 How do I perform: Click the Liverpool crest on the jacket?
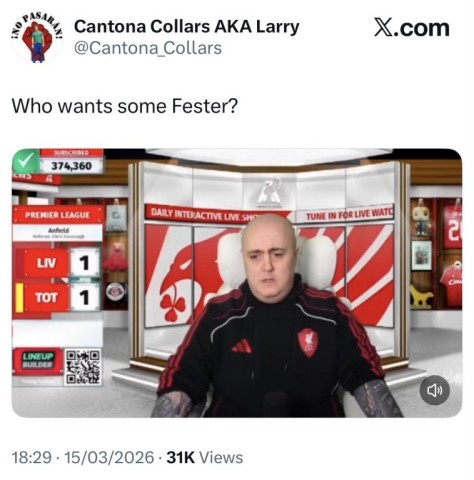[308, 342]
